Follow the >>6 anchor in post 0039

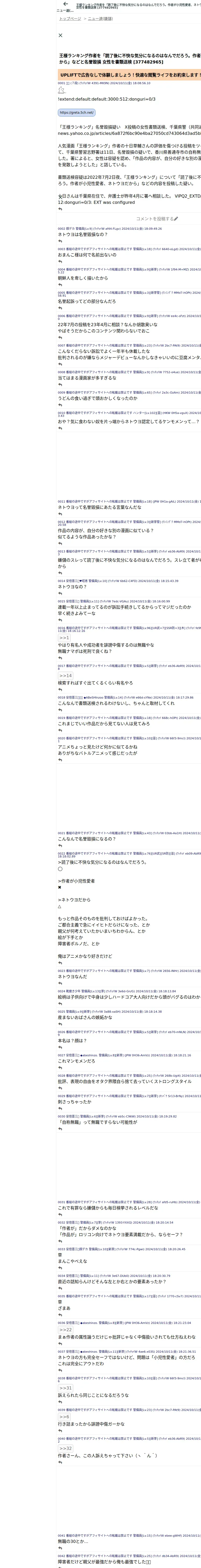click(64, 1417)
